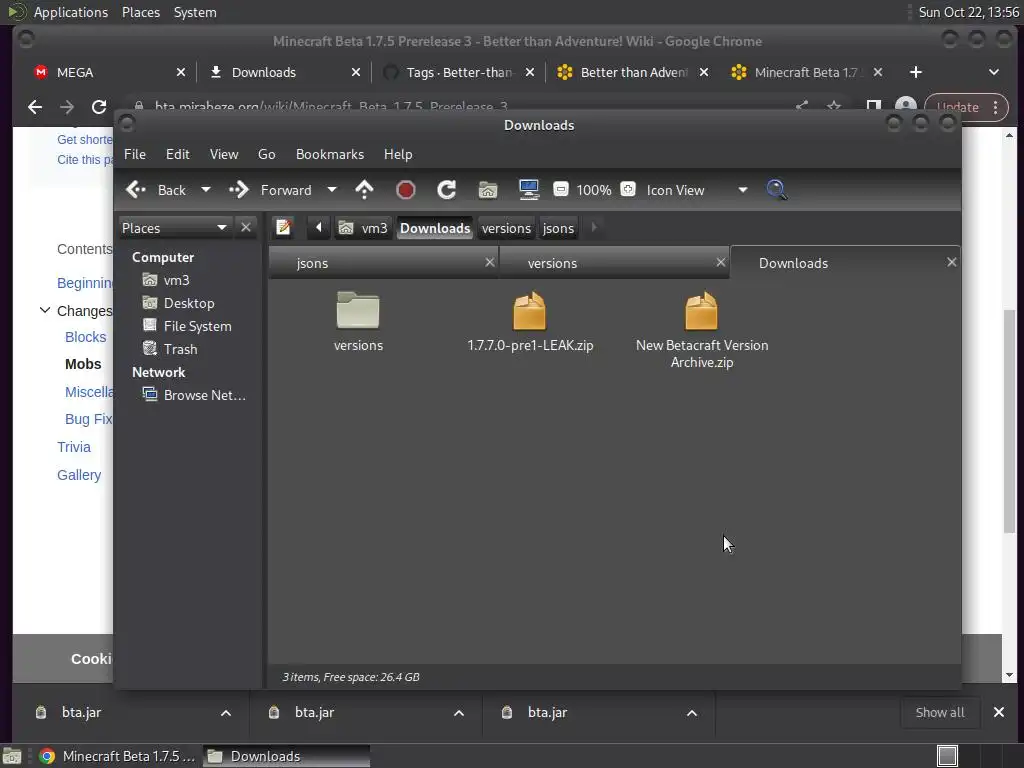
Task: Close the jsons tab
Action: point(490,262)
